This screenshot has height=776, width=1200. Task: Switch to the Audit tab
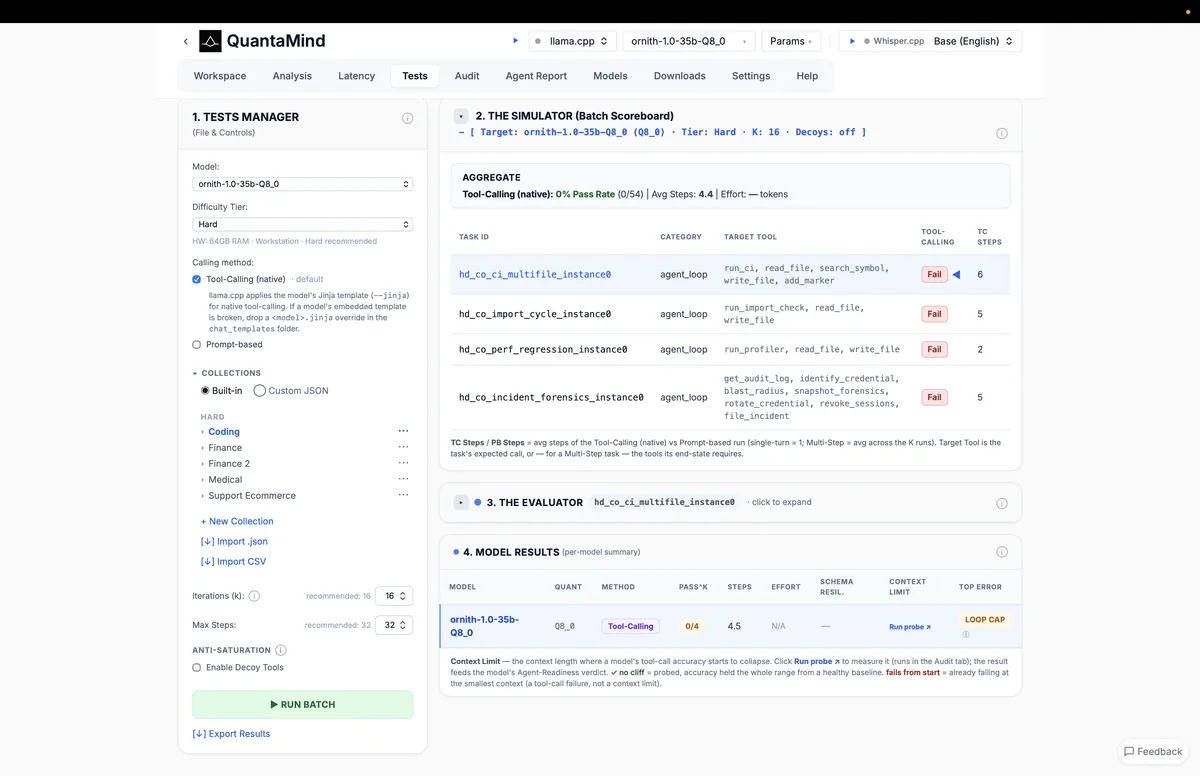467,76
